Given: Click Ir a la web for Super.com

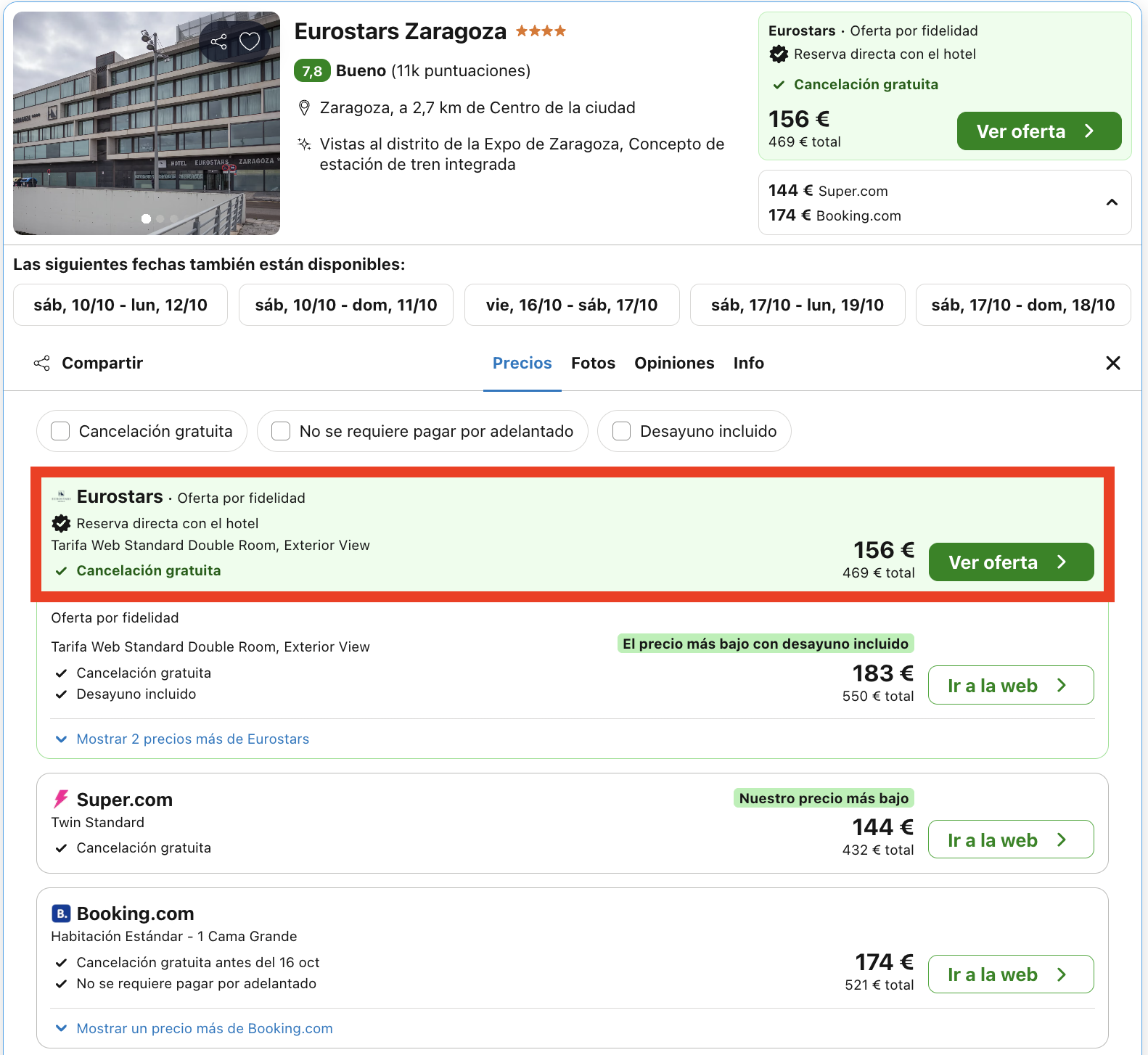Looking at the screenshot, I should [1011, 840].
